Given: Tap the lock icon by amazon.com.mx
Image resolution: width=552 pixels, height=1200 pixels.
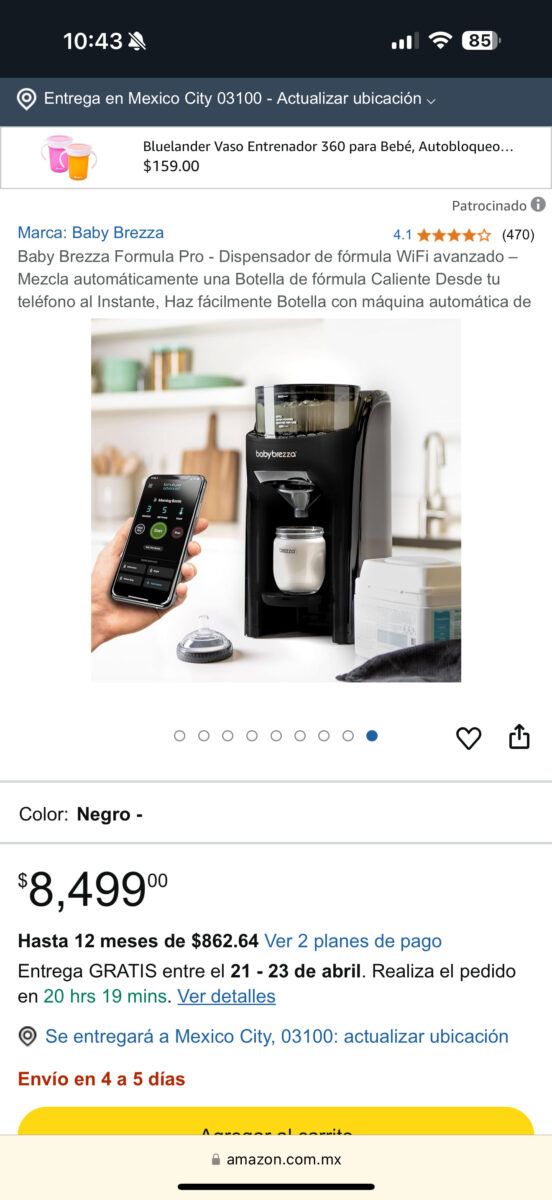Looking at the screenshot, I should tap(215, 1160).
